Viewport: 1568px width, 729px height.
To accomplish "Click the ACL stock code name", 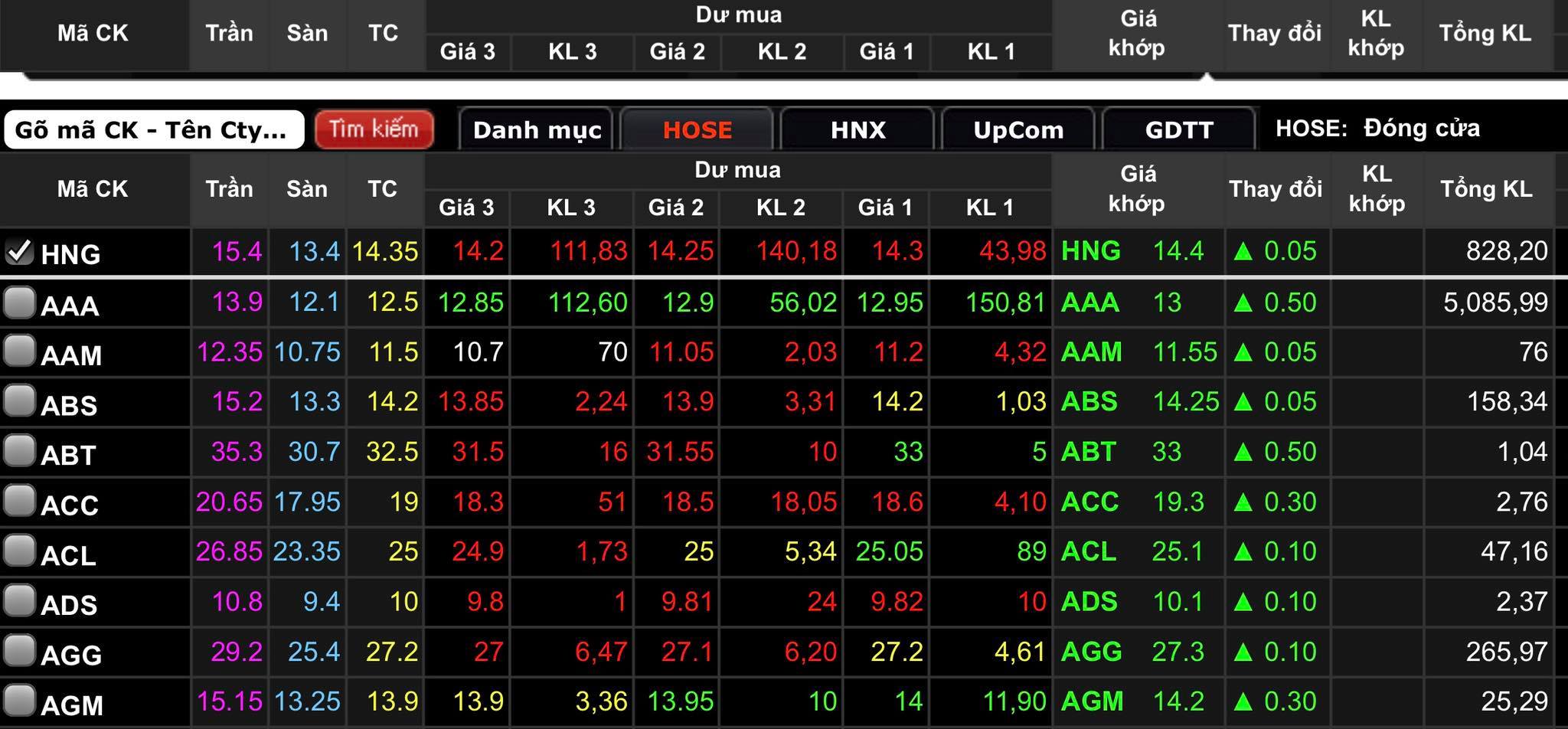I will pos(68,555).
